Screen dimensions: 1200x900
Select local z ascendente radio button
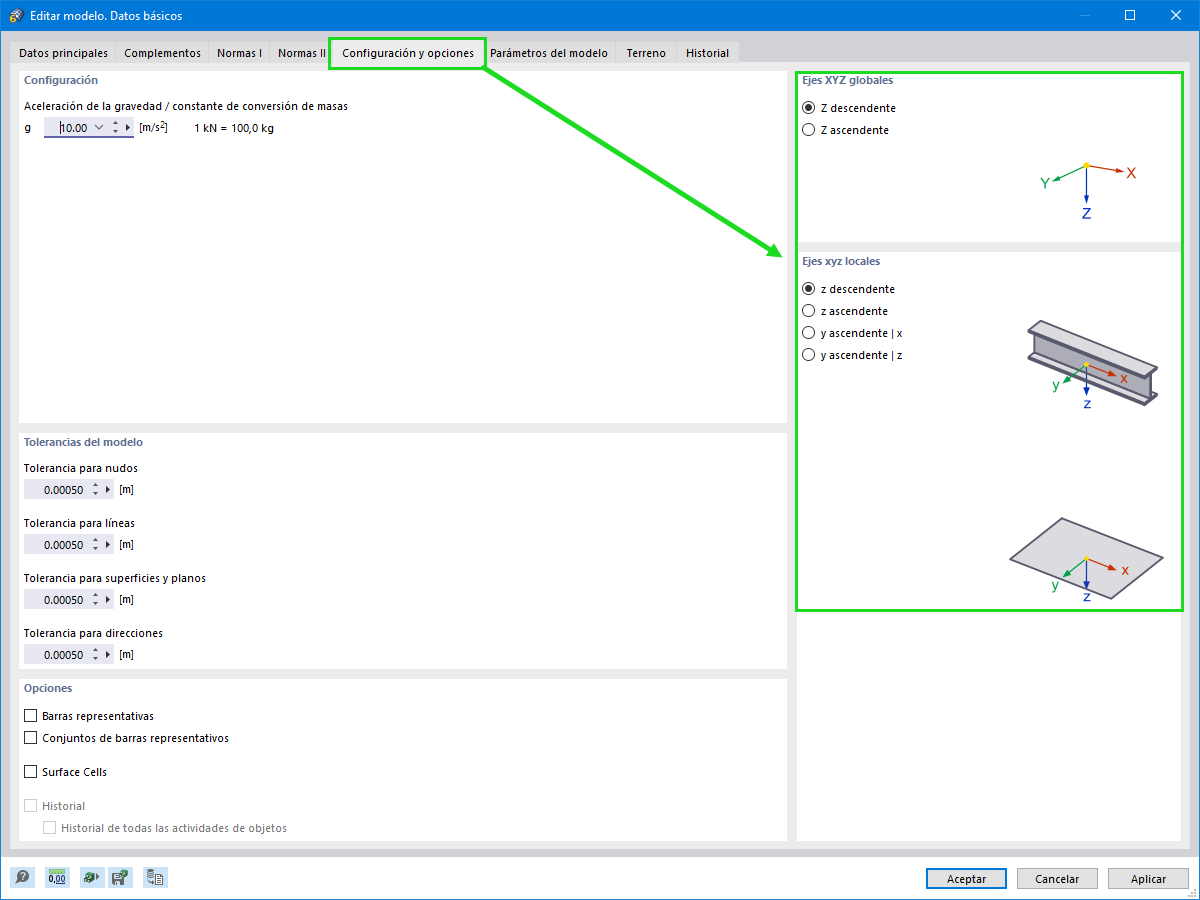point(809,311)
